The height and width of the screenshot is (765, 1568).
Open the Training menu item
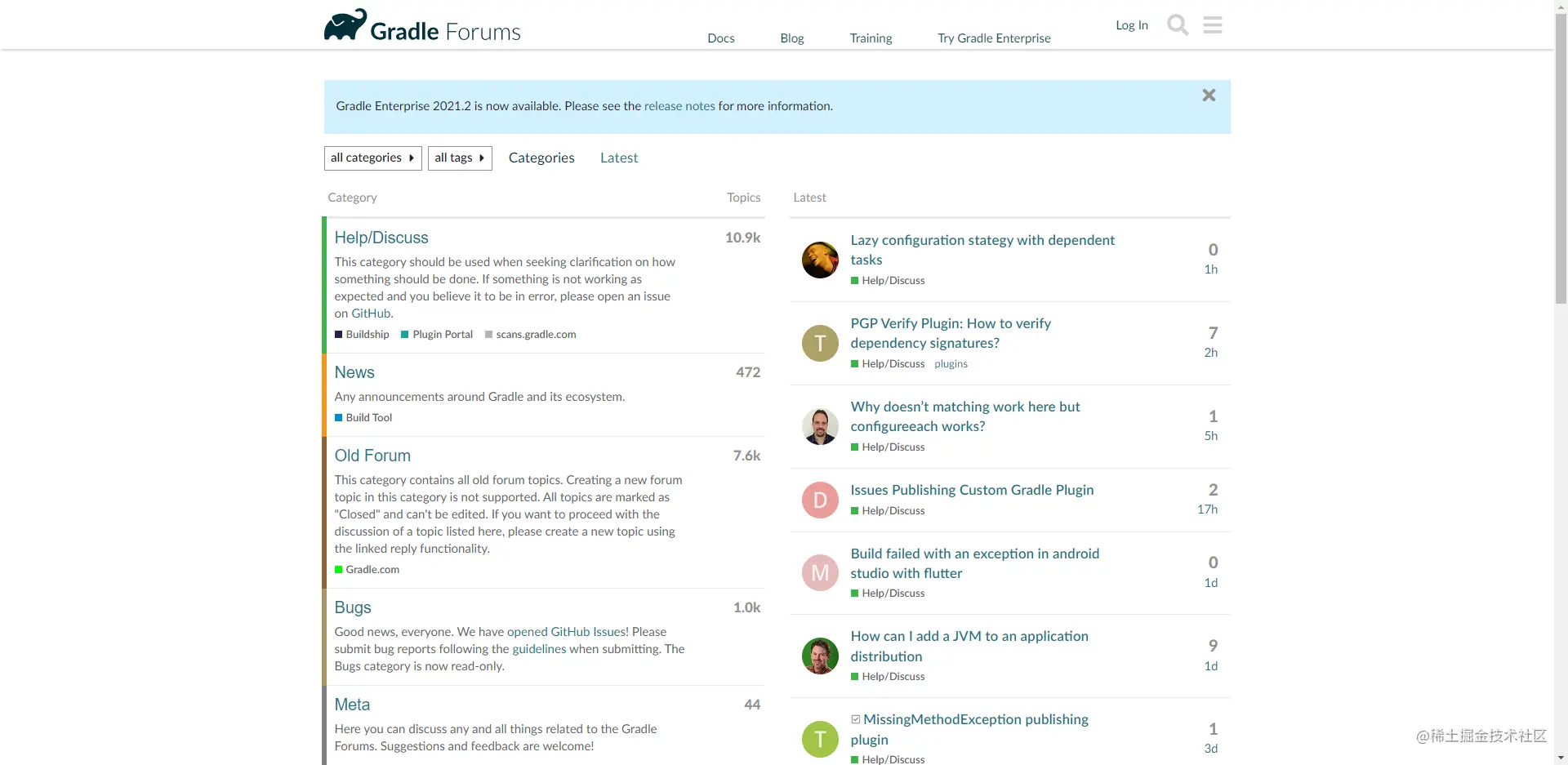(x=871, y=38)
